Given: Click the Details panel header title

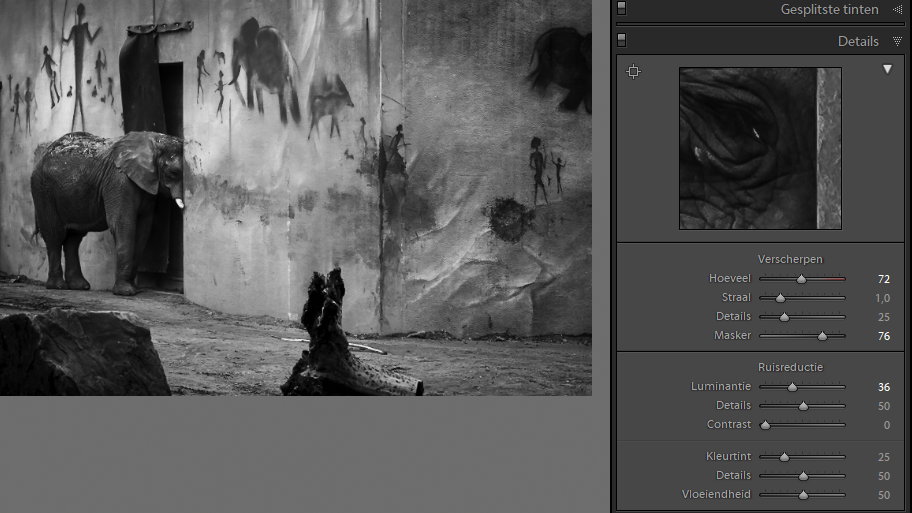Looking at the screenshot, I should point(858,41).
